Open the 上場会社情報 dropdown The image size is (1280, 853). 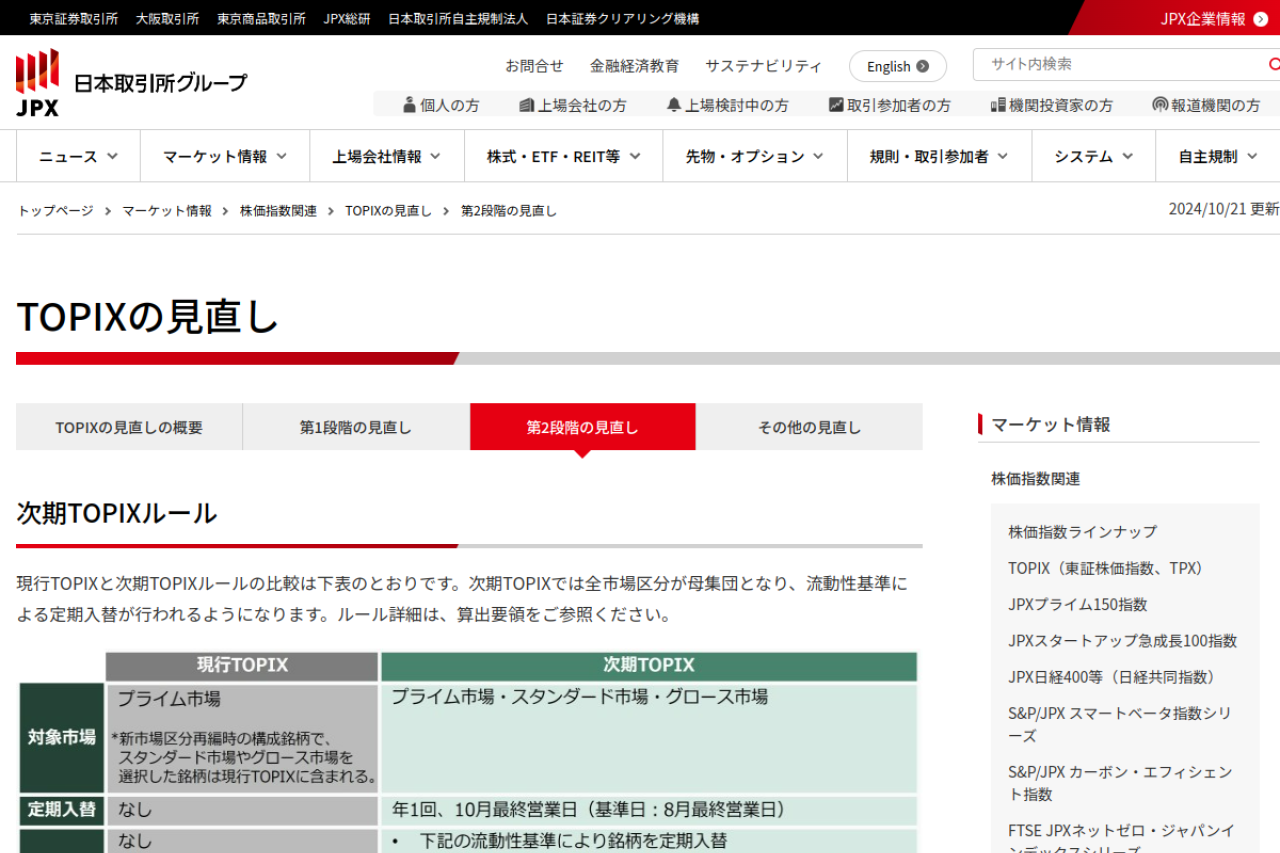point(387,156)
